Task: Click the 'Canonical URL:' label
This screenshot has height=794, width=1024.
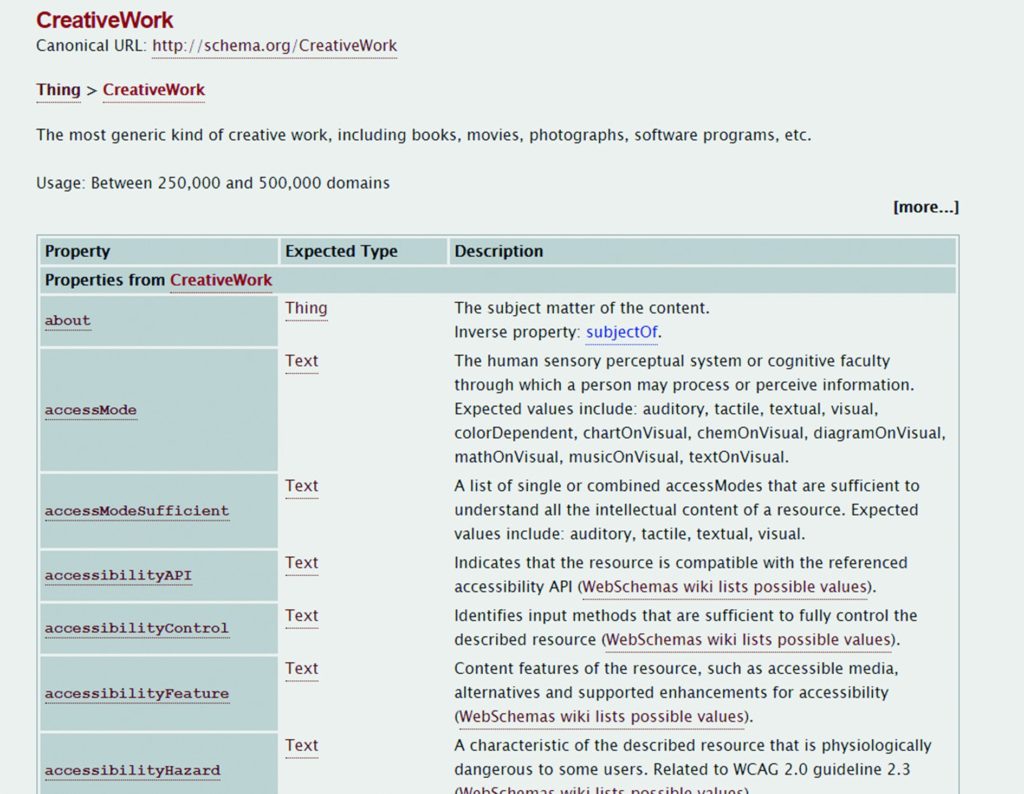Action: (x=91, y=46)
